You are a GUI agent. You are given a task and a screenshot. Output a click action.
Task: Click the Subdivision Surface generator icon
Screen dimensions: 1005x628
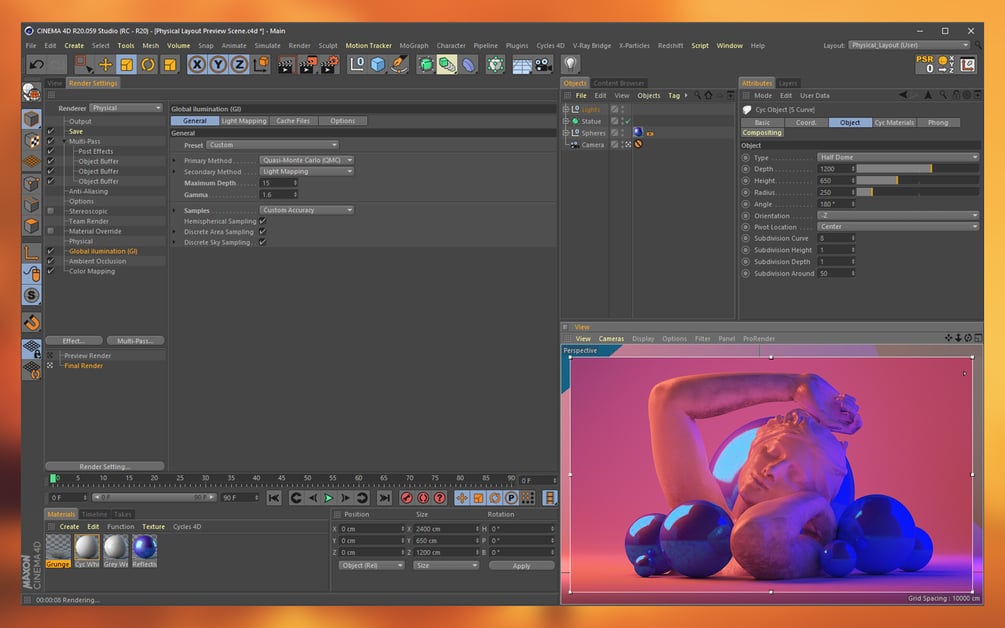[426, 64]
